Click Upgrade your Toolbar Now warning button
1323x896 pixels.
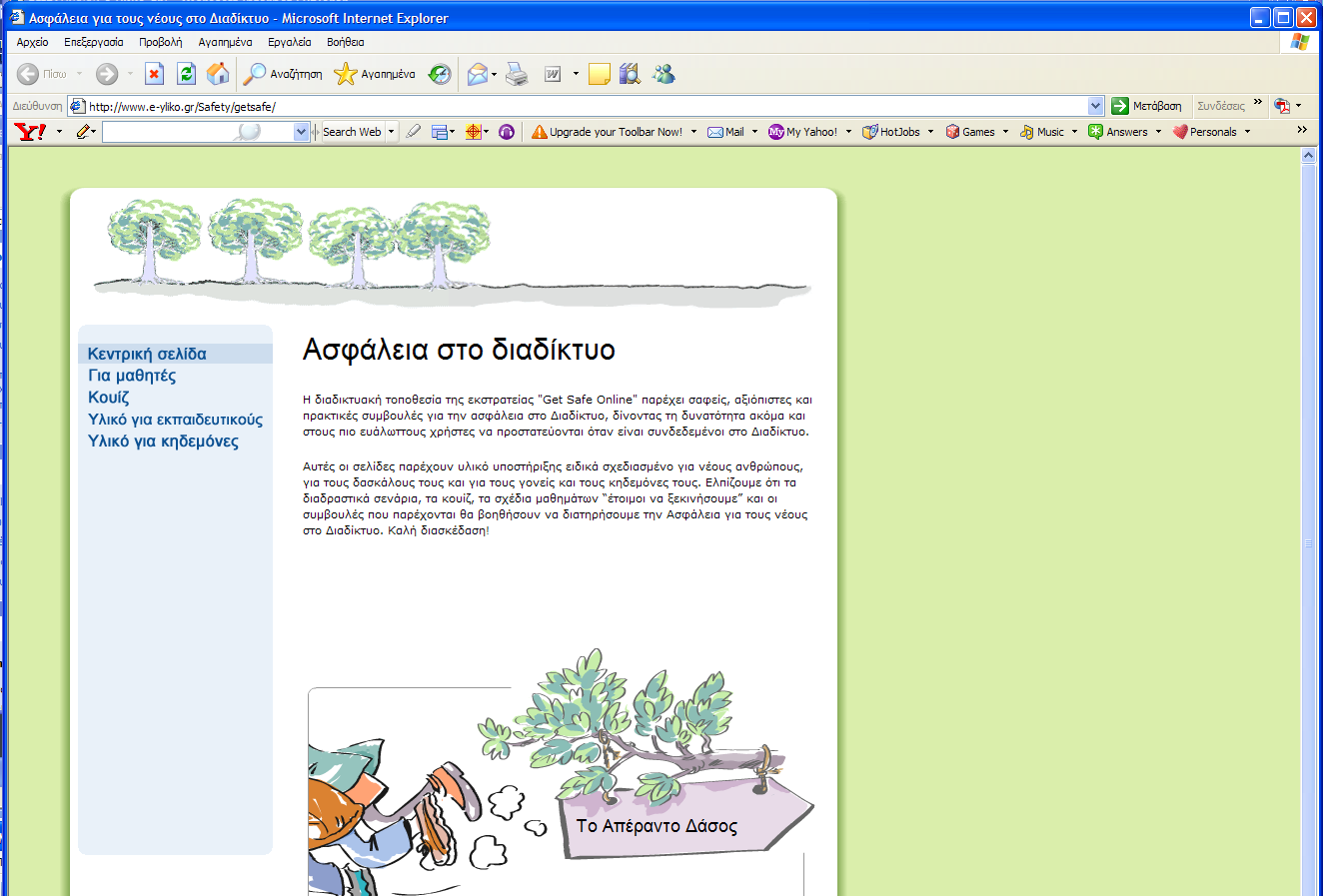[x=607, y=132]
